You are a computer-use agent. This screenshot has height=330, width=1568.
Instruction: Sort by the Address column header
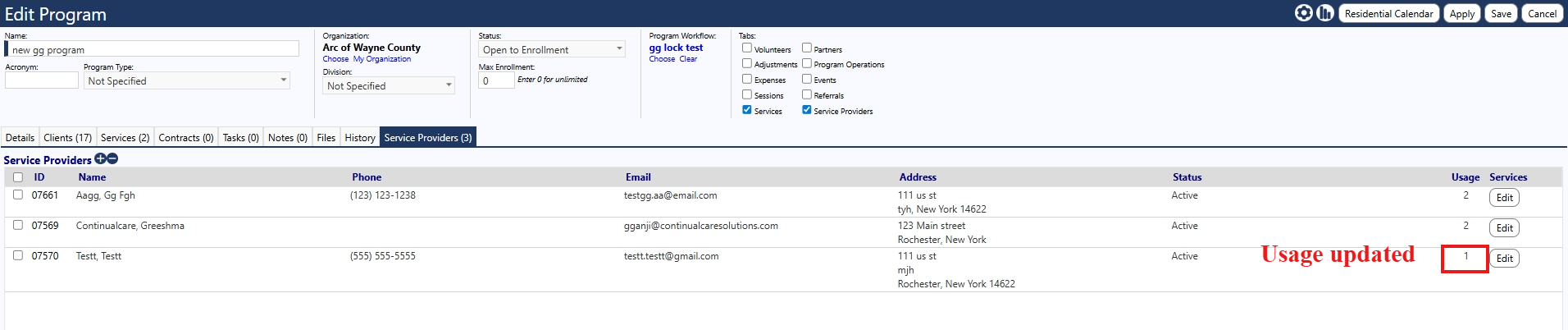[x=918, y=177]
